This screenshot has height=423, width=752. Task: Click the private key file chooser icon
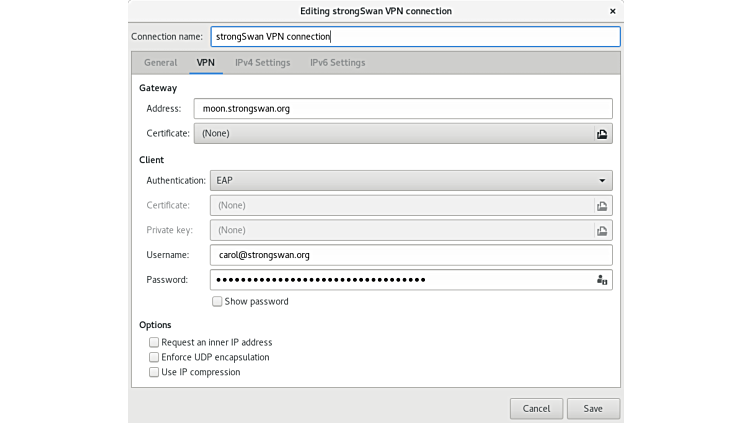[x=602, y=230]
